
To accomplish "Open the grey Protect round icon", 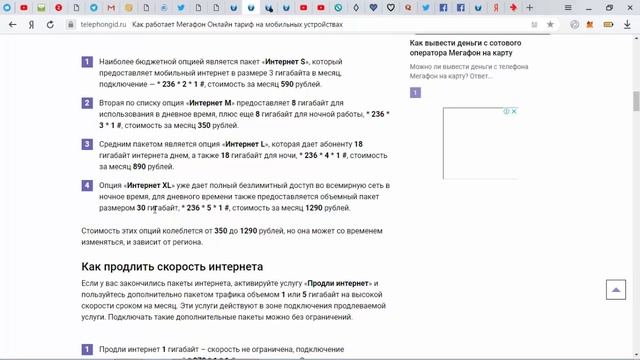I will (575, 24).
